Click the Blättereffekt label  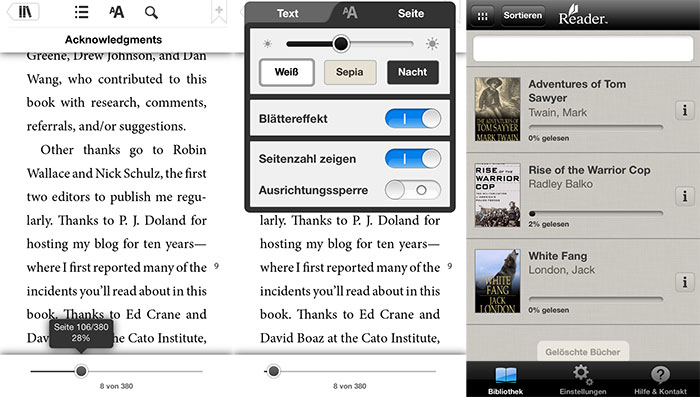pos(293,119)
